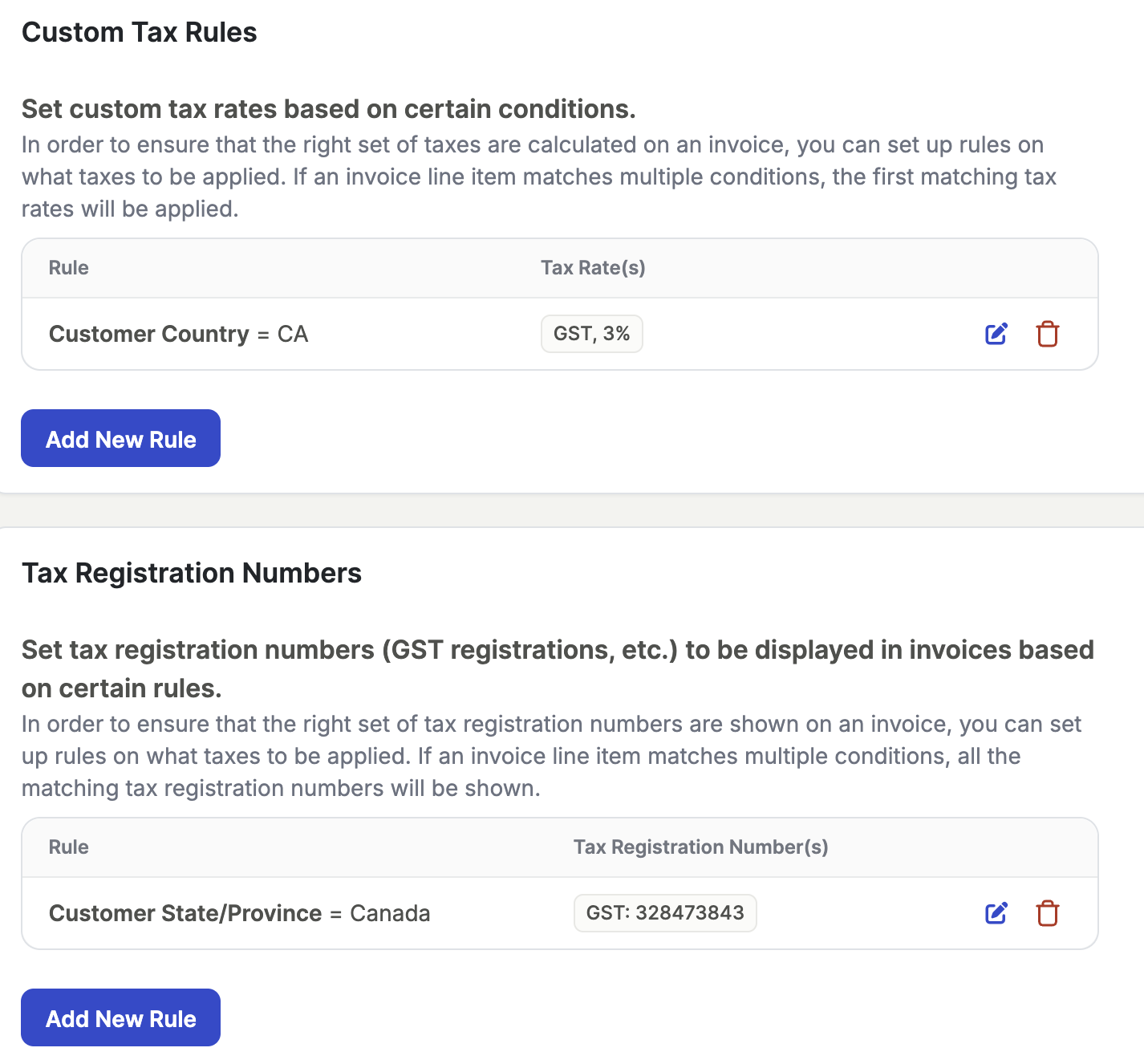This screenshot has height=1064, width=1144.
Task: Delete the Customer Country CA tax rule
Action: click(x=1048, y=334)
